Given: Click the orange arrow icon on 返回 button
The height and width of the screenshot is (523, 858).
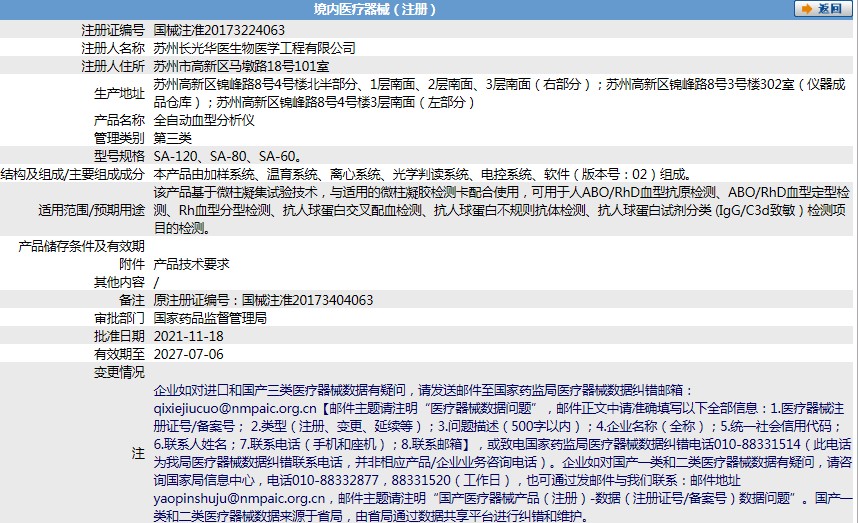Looking at the screenshot, I should click(x=807, y=9).
